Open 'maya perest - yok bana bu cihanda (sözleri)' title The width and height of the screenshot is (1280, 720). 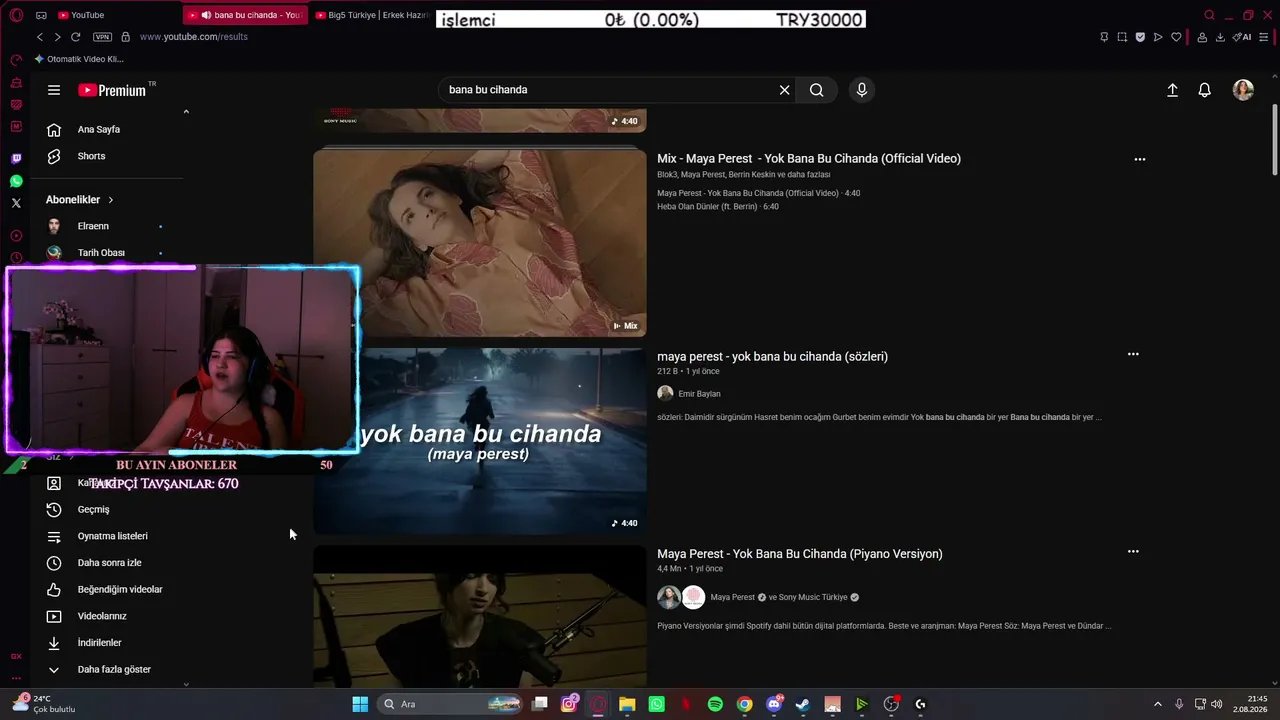click(772, 356)
